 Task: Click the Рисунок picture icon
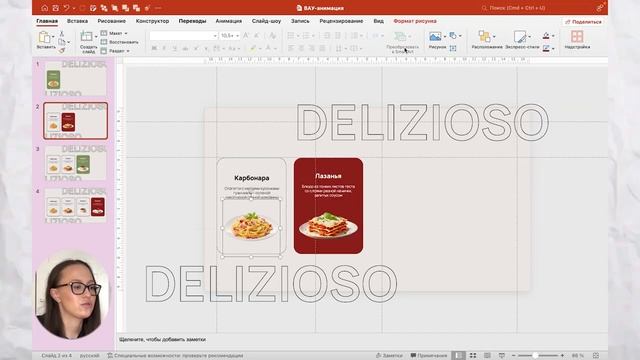(435, 37)
